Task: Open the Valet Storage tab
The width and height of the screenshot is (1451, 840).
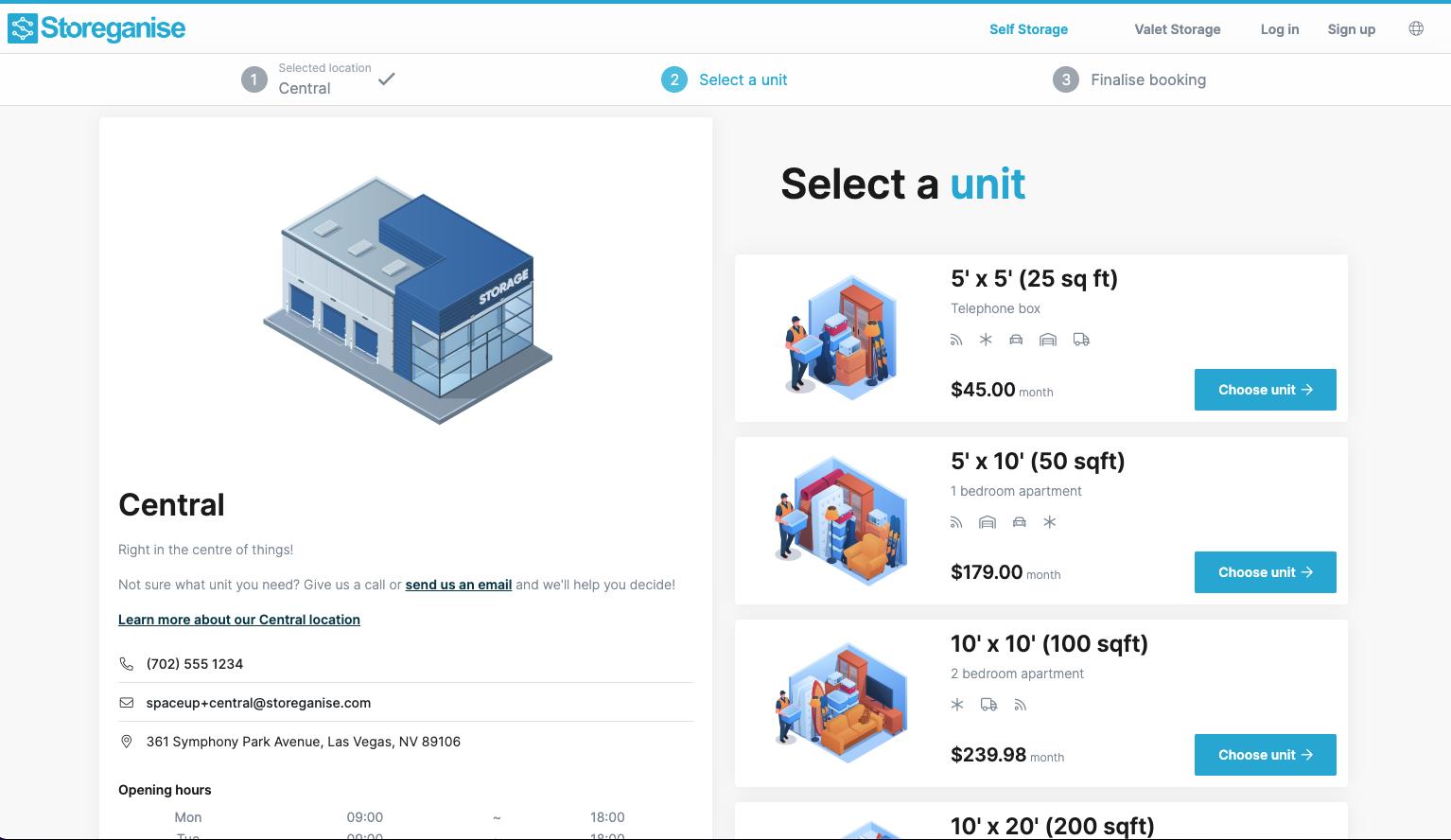Action: pos(1178,29)
